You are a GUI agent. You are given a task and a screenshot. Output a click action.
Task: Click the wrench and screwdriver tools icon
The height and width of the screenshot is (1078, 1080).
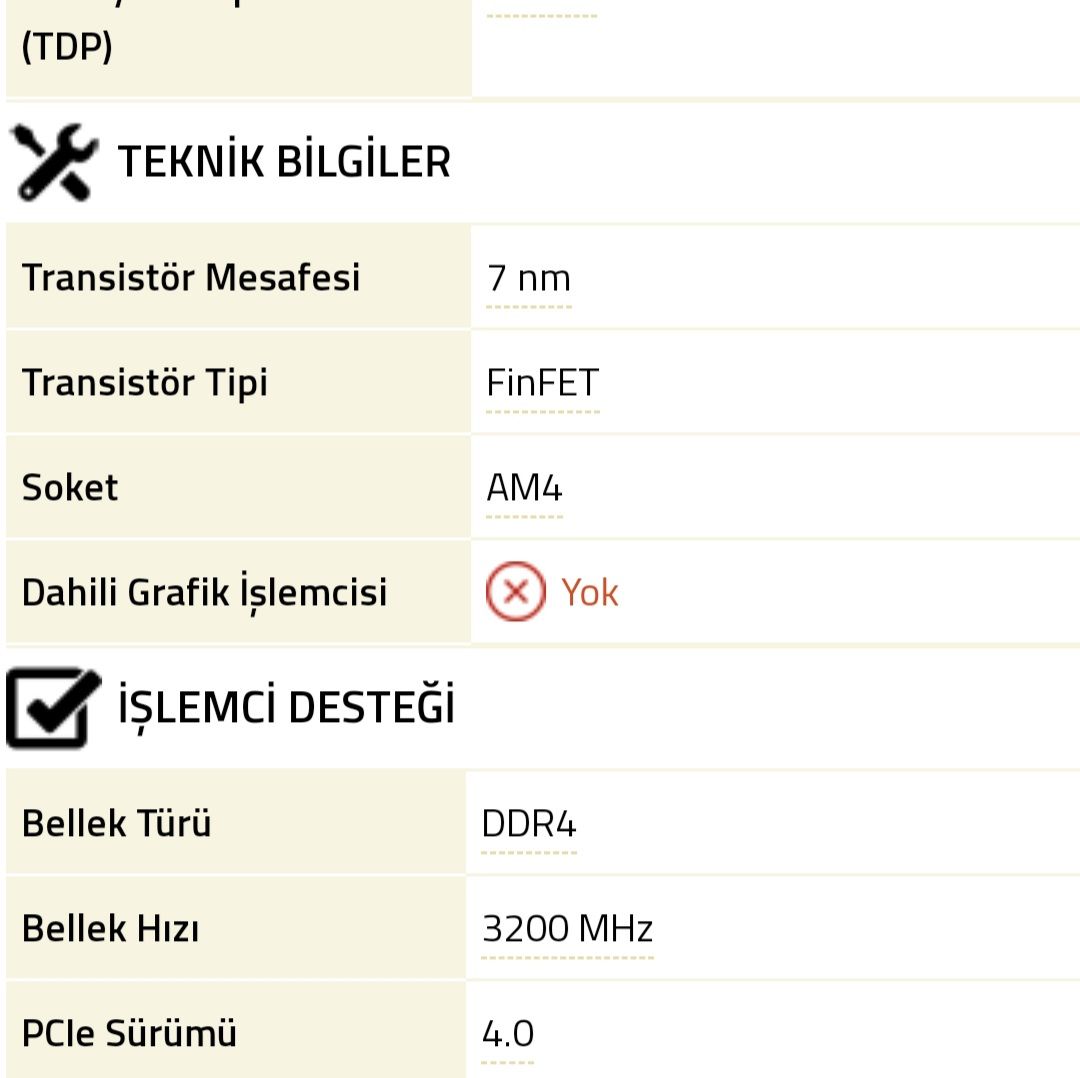(x=54, y=163)
